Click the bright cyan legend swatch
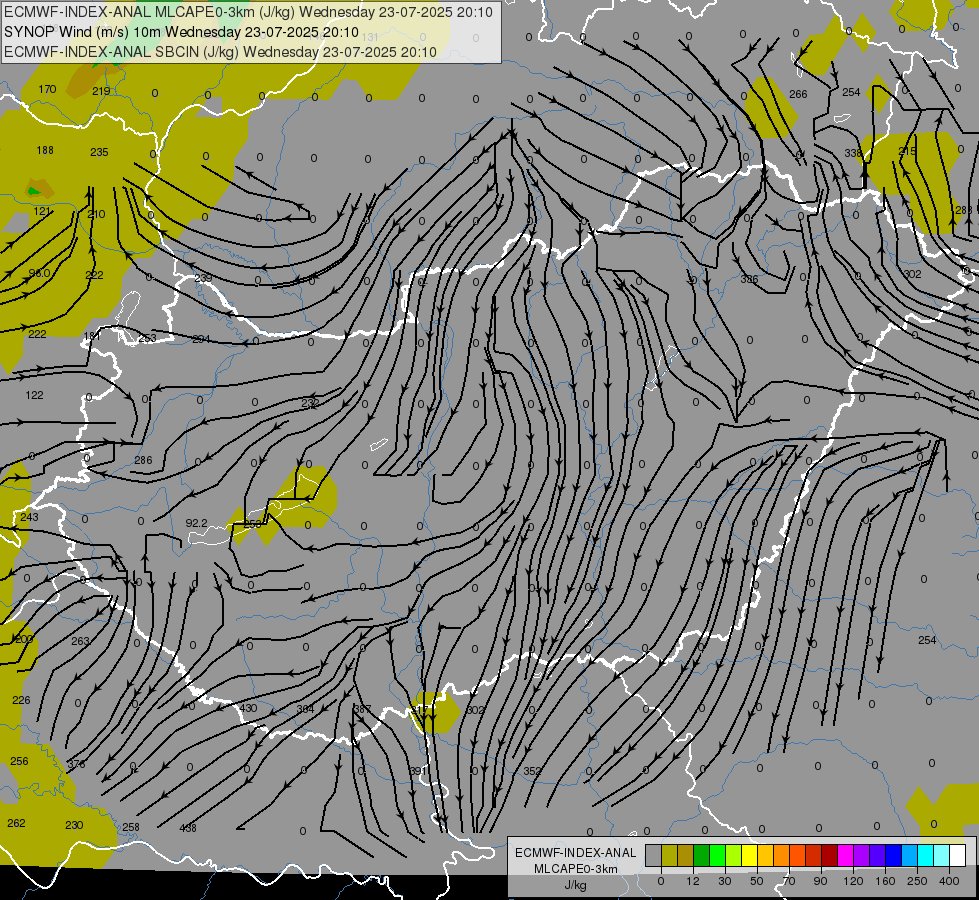 point(926,856)
